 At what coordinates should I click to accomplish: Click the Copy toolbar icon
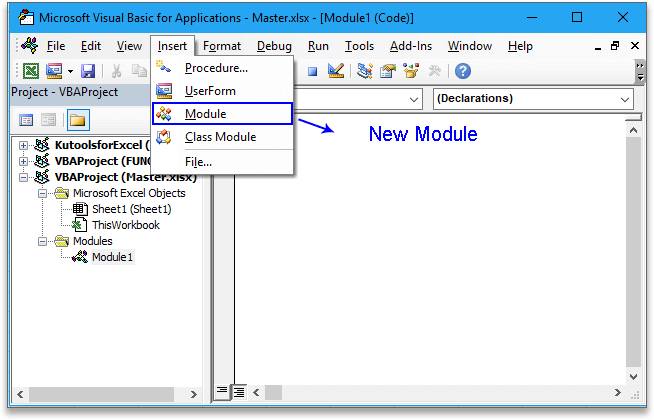(x=139, y=71)
